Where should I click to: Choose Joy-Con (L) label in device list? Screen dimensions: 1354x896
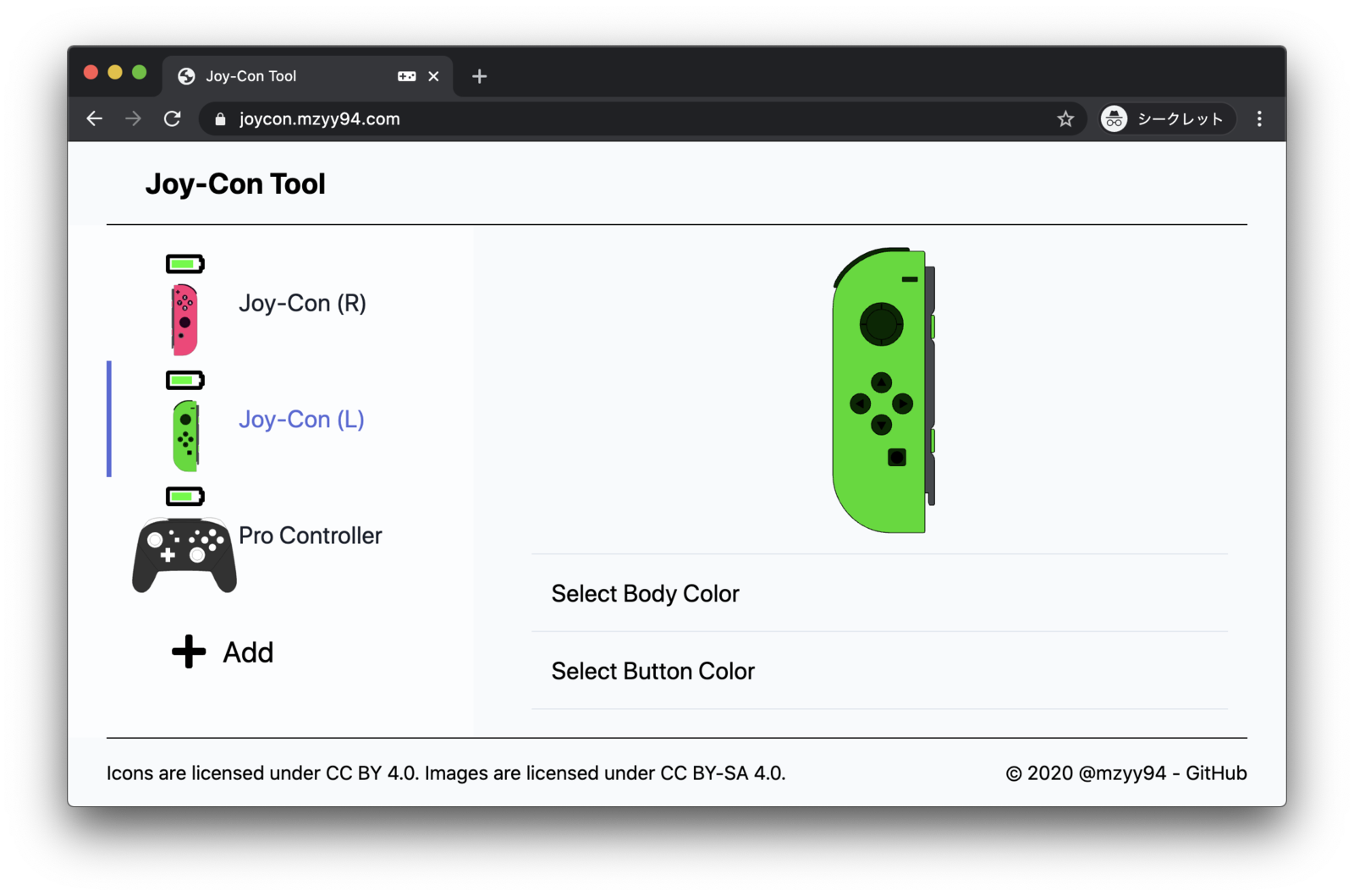click(301, 419)
